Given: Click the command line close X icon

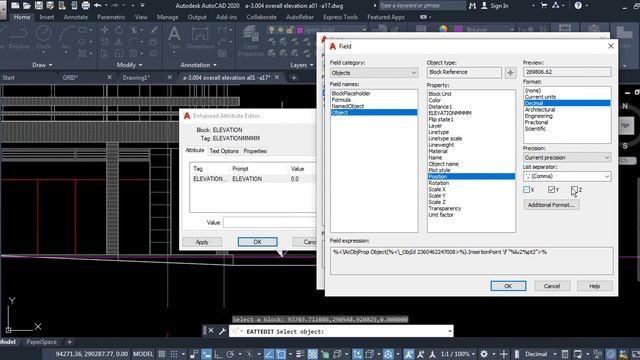Looking at the screenshot, I should pos(211,331).
